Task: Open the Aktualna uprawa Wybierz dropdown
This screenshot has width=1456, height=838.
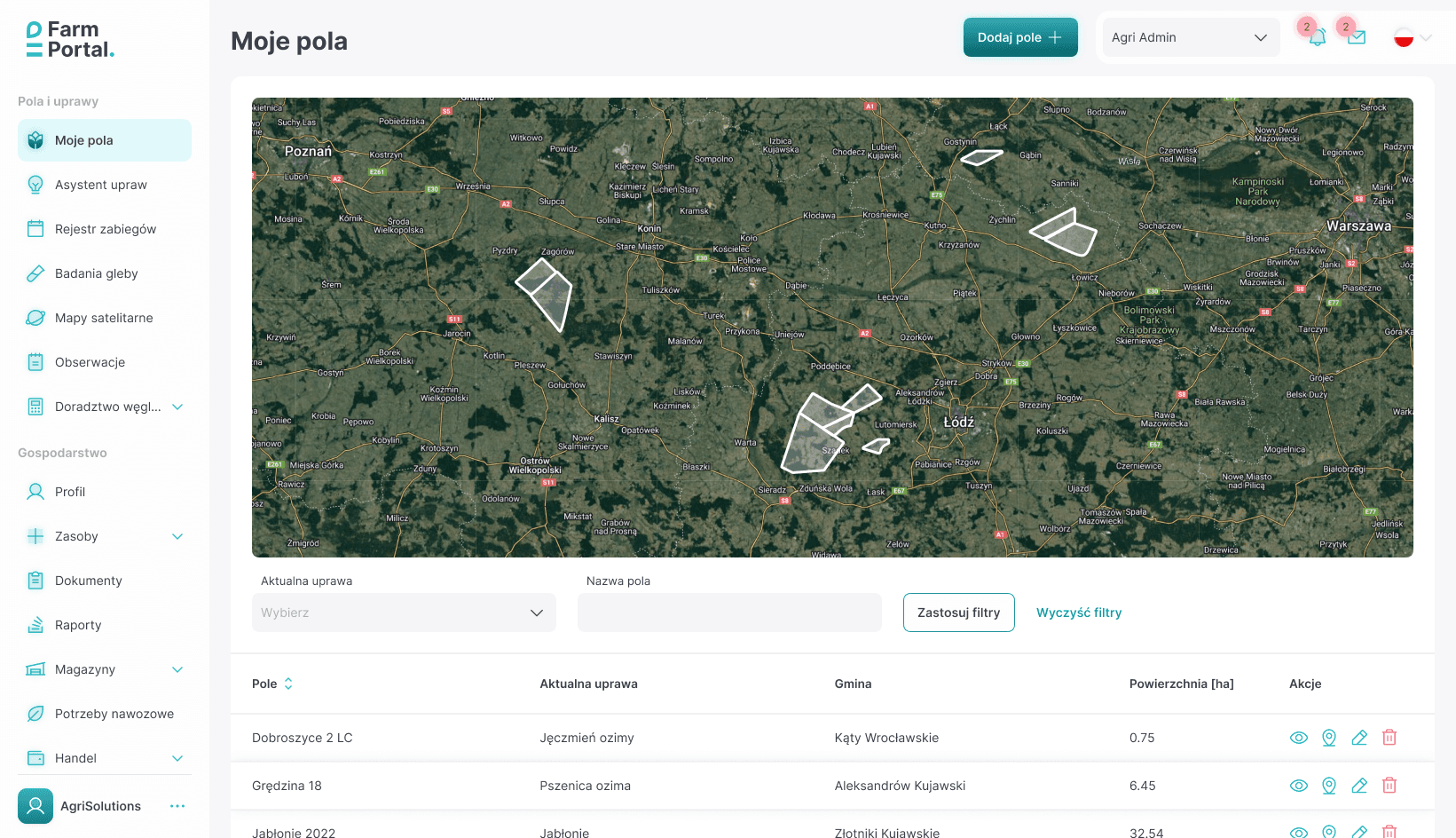Action: (x=404, y=613)
